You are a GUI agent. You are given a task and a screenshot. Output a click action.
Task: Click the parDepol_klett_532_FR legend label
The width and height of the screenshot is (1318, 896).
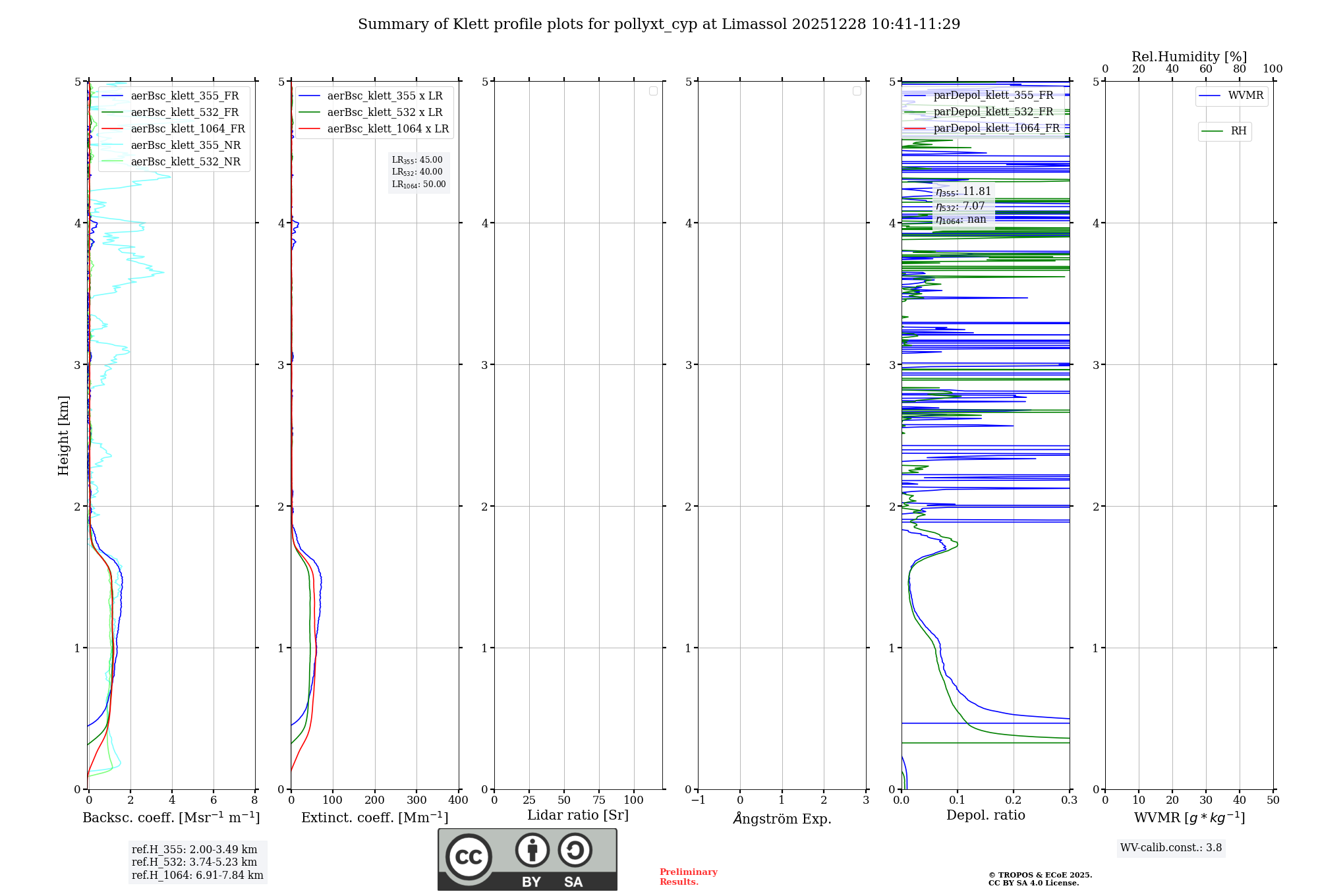[993, 112]
